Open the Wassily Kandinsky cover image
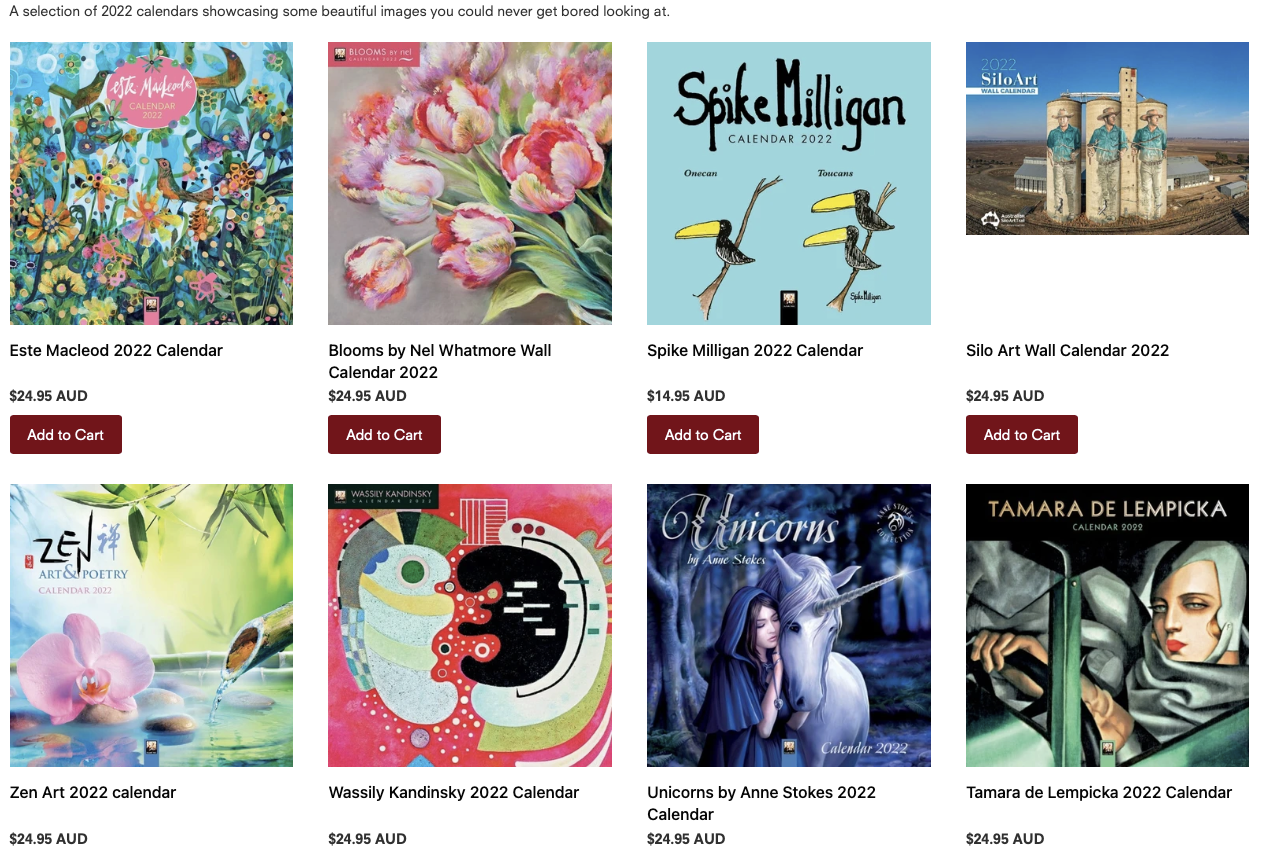1264x850 pixels. (x=470, y=625)
